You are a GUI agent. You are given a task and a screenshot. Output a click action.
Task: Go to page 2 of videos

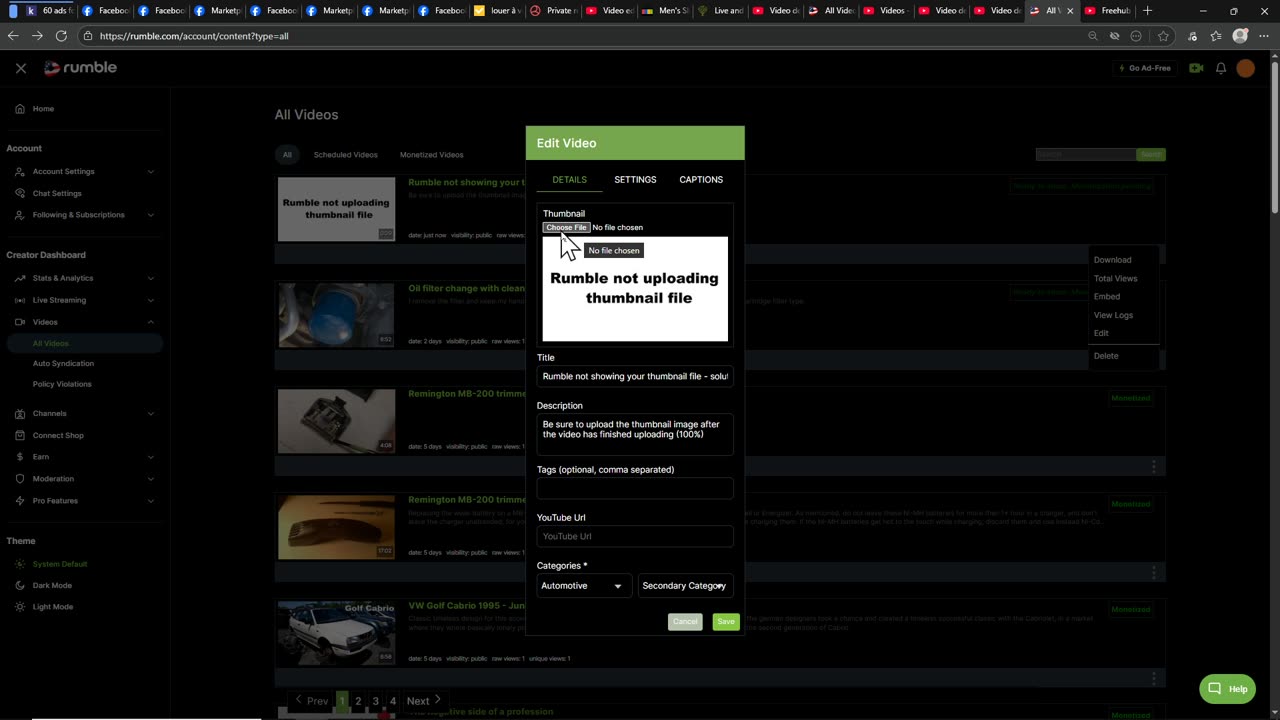click(x=358, y=701)
